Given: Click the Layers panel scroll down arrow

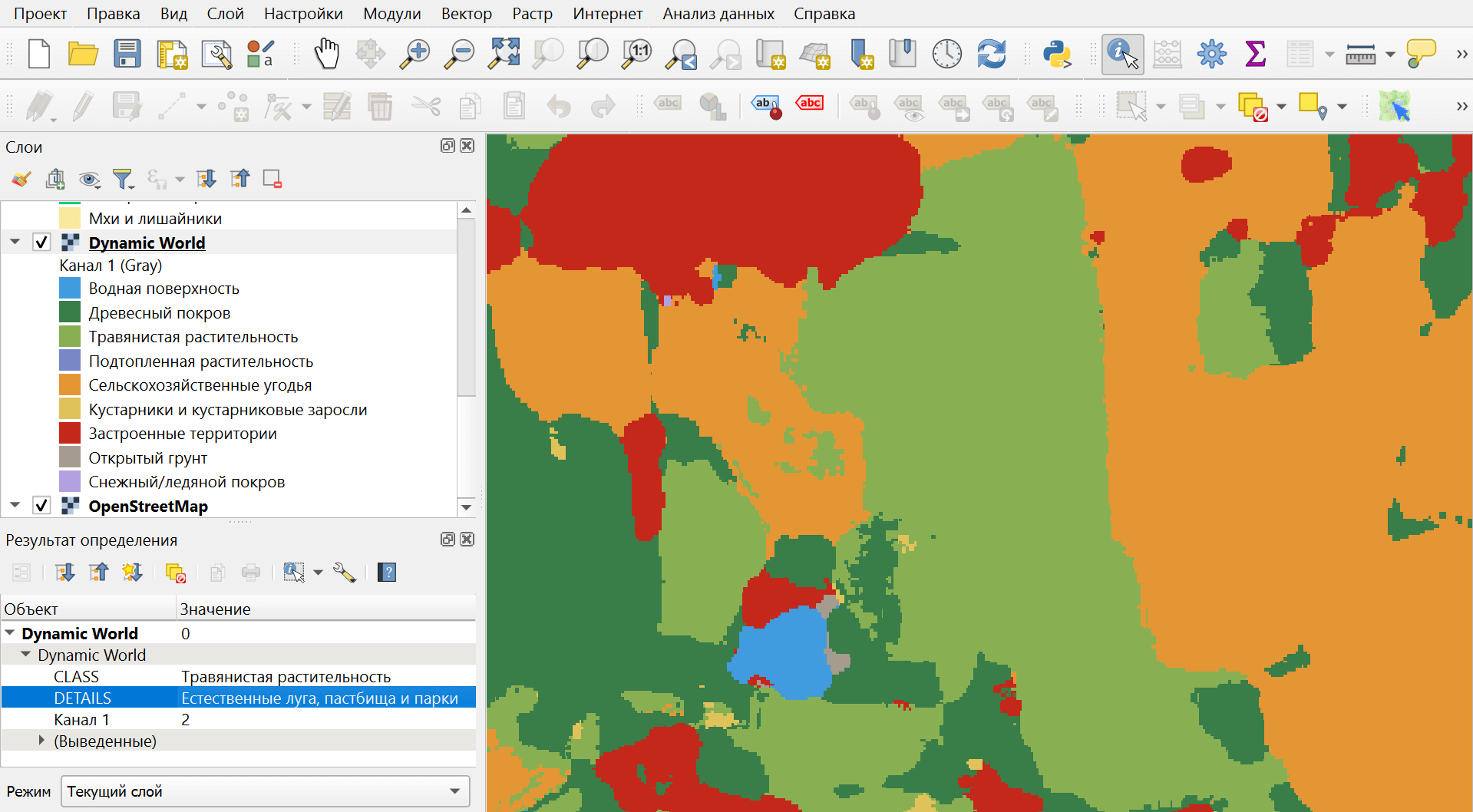Looking at the screenshot, I should click(466, 507).
